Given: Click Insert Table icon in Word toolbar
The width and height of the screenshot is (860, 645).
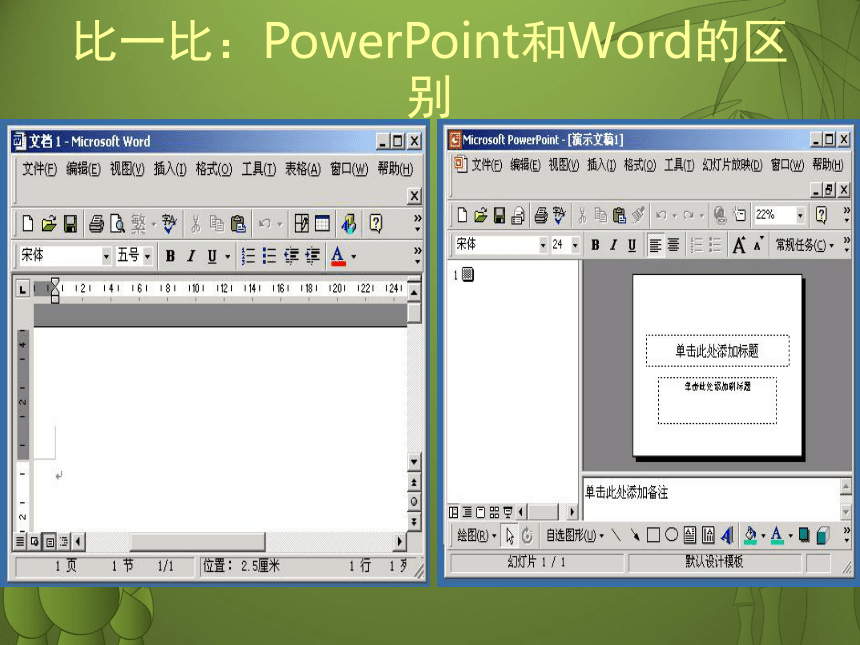Looking at the screenshot, I should coord(322,224).
